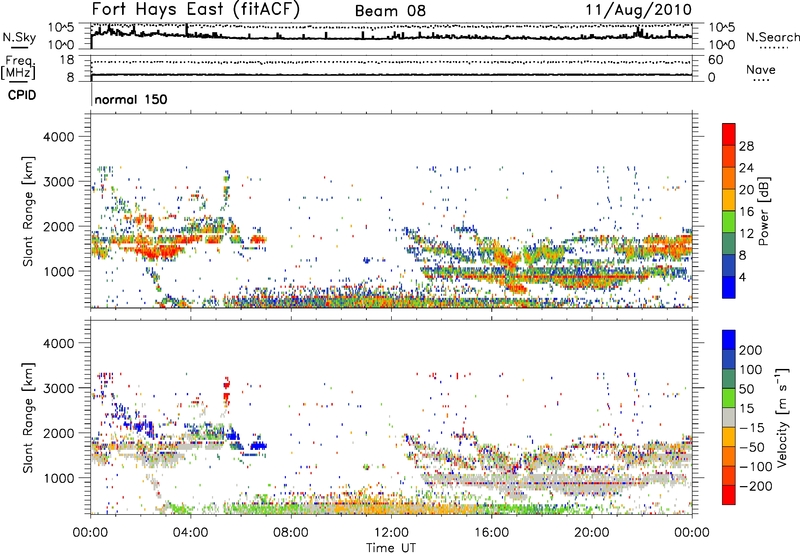The height and width of the screenshot is (554, 800).
Task: Click the 'N.Search' legend label
Action: pos(772,37)
